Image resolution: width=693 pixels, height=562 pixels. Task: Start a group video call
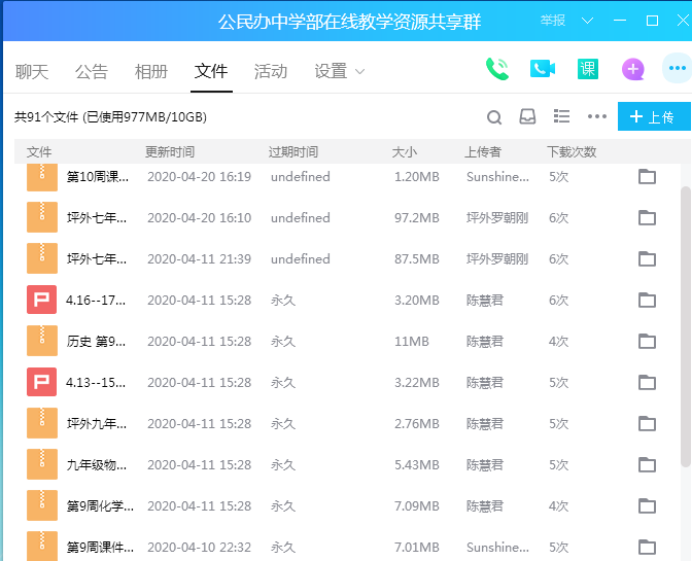[543, 69]
